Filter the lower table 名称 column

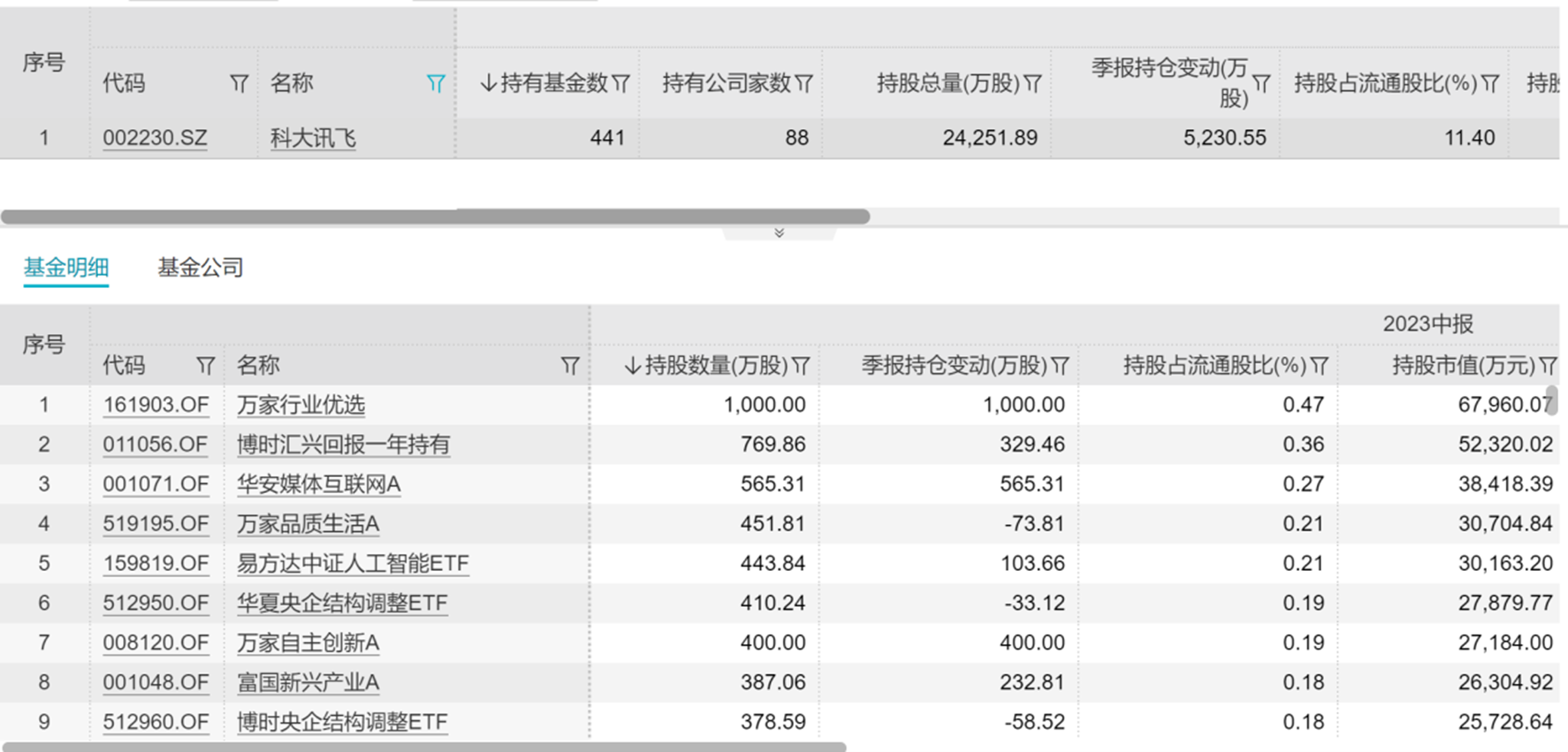point(570,366)
